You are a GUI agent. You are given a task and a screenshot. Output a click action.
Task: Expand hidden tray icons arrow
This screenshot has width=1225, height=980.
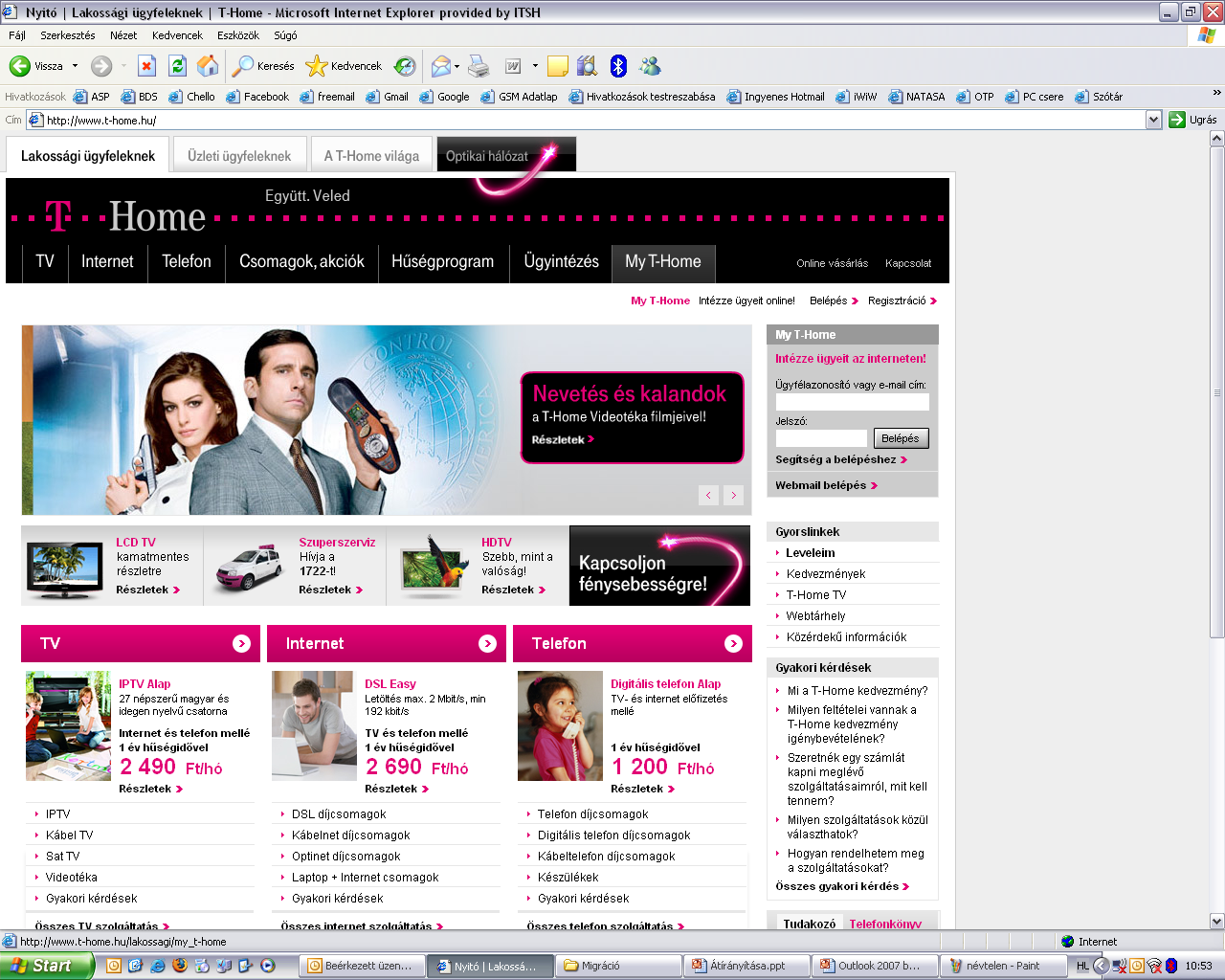point(1102,966)
